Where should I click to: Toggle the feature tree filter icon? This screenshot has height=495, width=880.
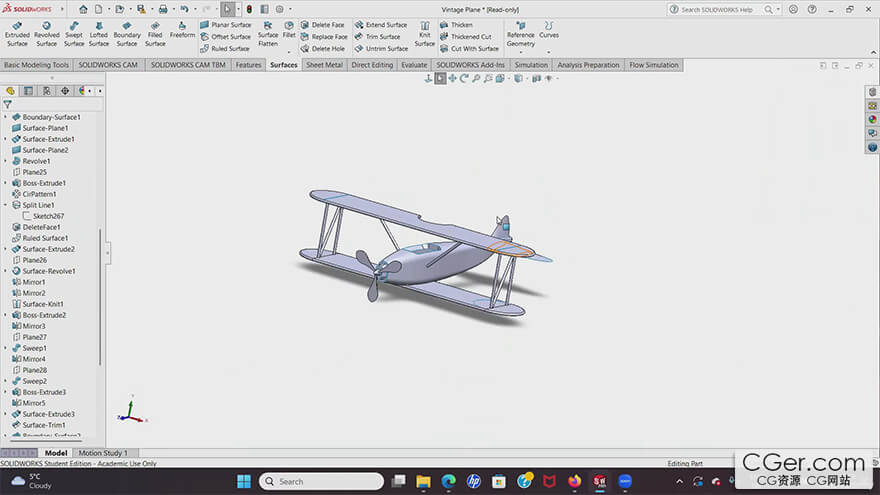coord(8,104)
